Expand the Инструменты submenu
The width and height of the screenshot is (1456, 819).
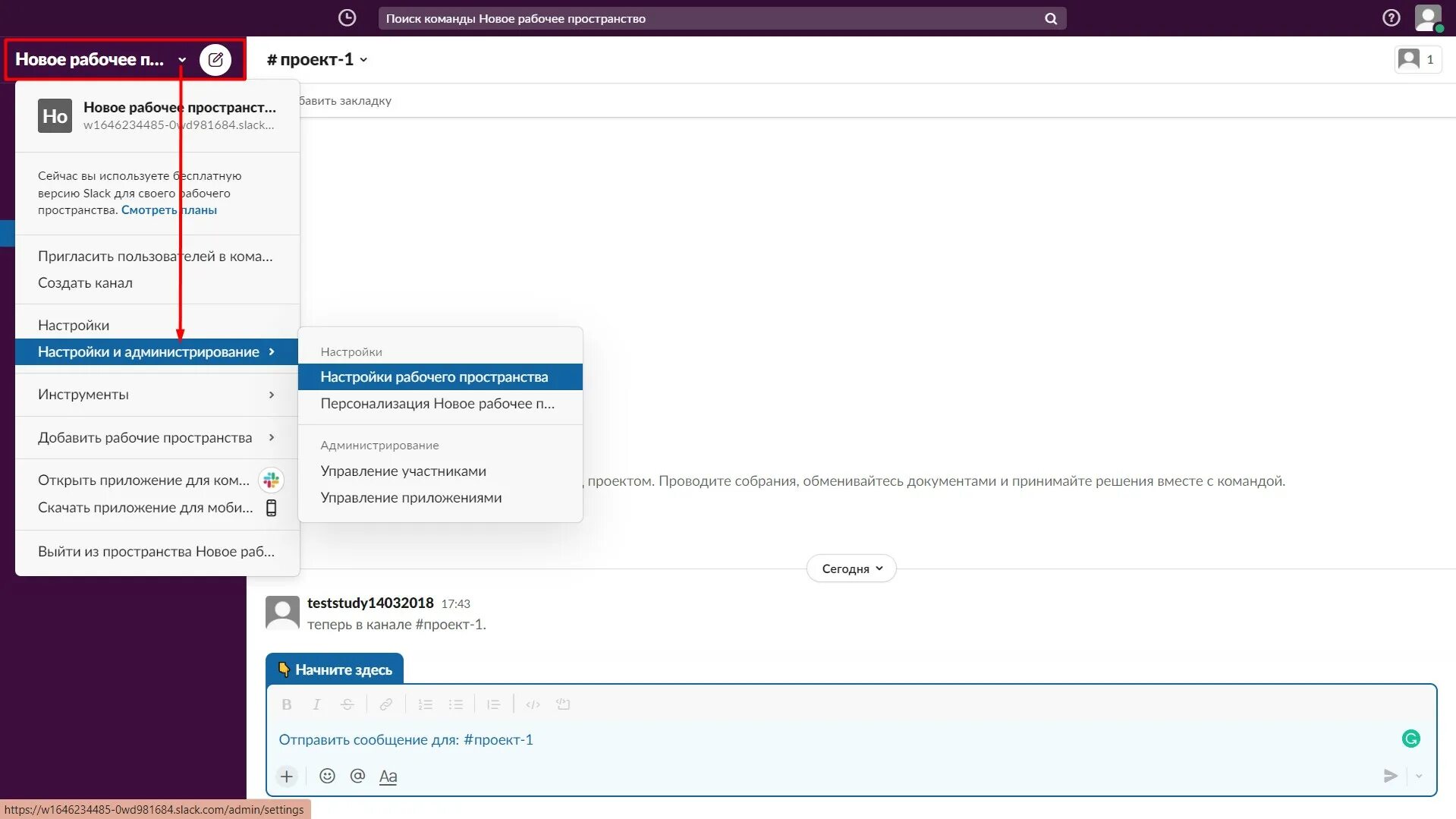point(157,395)
